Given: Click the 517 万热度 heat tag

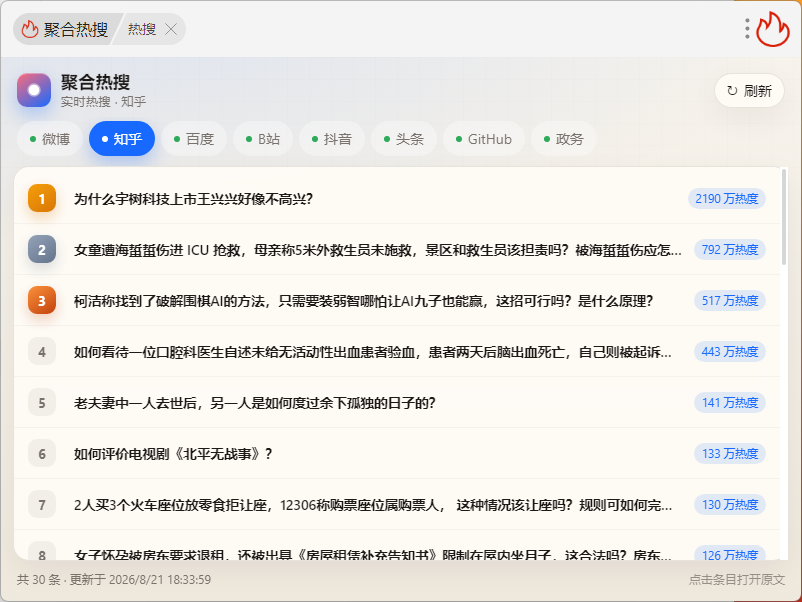Looking at the screenshot, I should pos(729,301).
